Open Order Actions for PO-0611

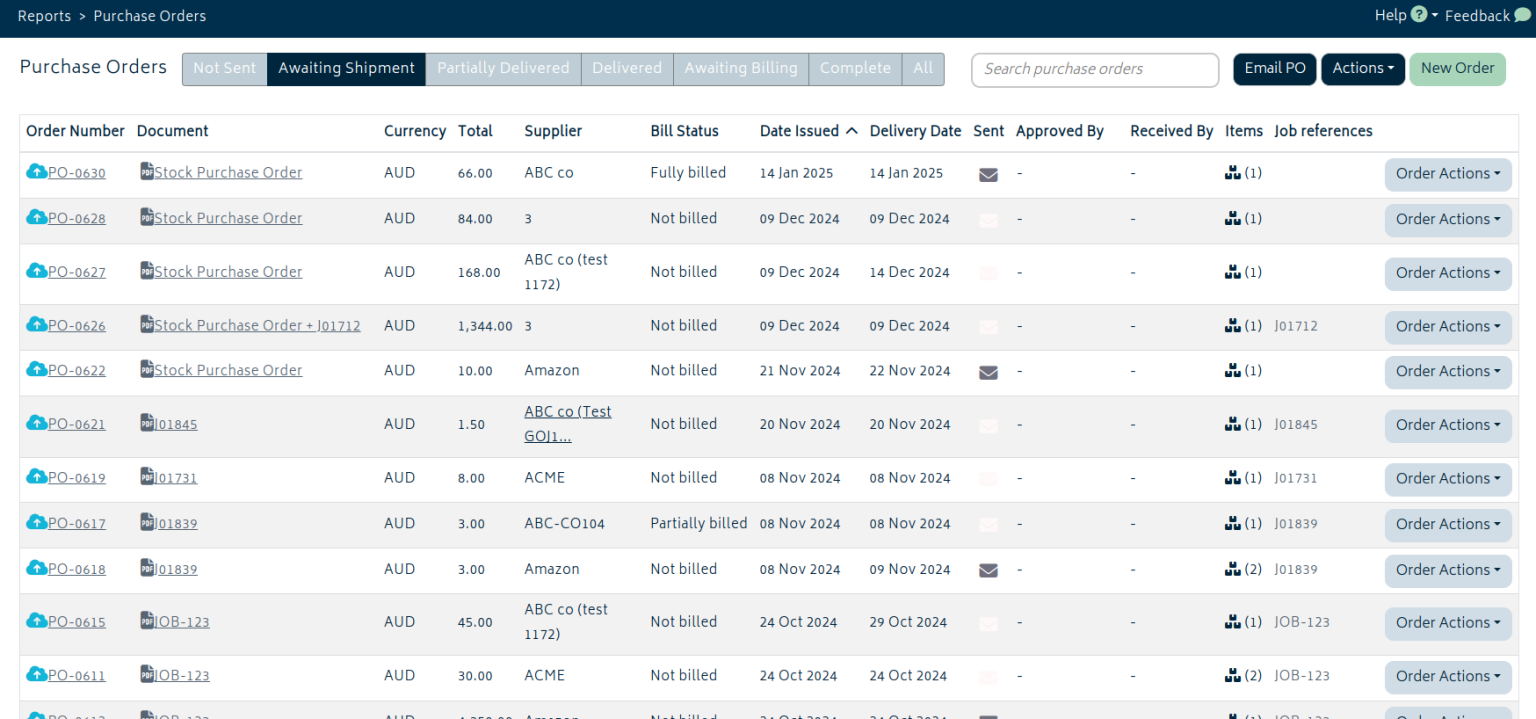point(1447,677)
